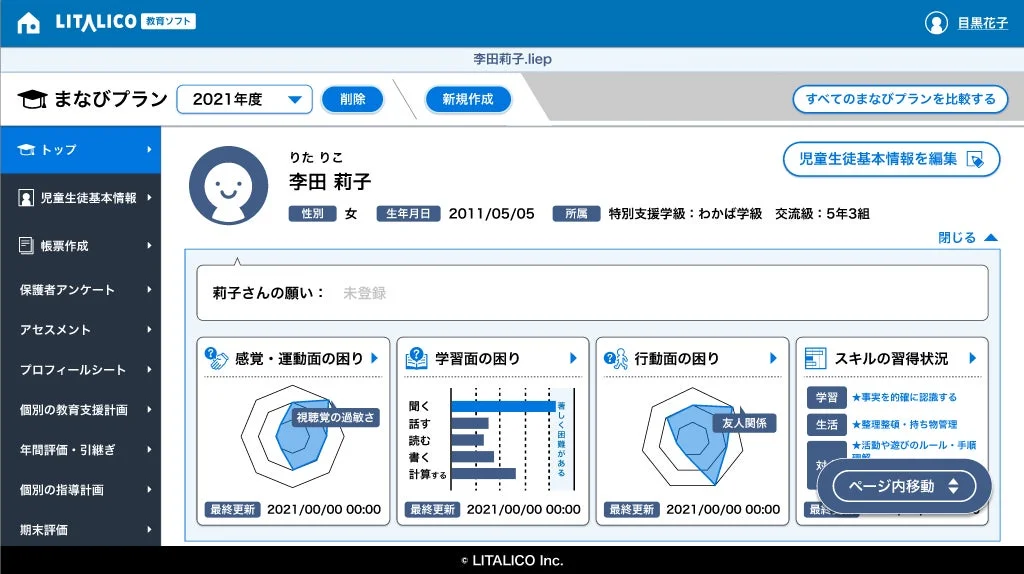The height and width of the screenshot is (574, 1024).
Task: Click 児童生徒基本情報を編集 button
Action: (891, 159)
